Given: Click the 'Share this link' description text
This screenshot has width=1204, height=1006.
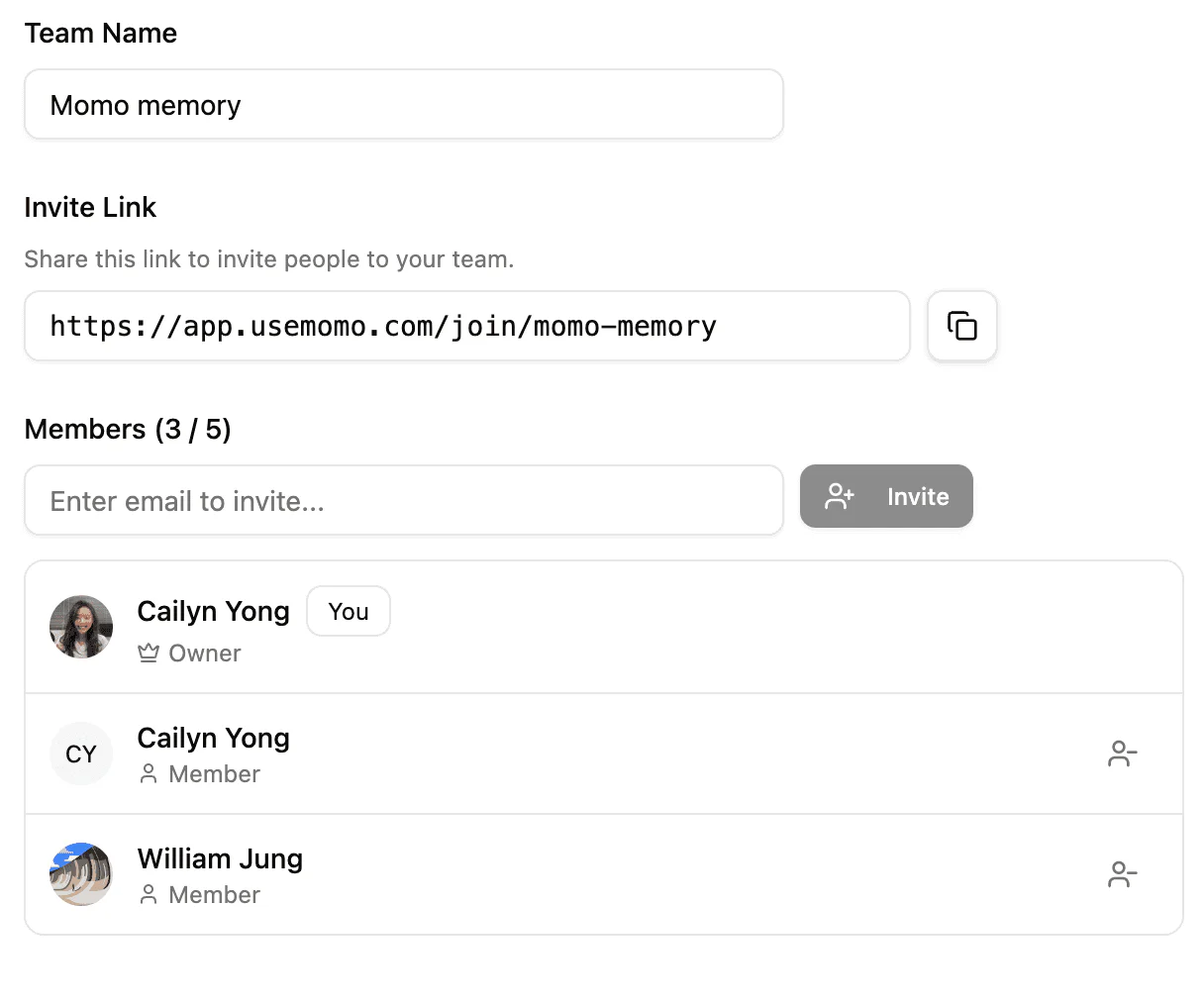Looking at the screenshot, I should pyautogui.click(x=268, y=259).
